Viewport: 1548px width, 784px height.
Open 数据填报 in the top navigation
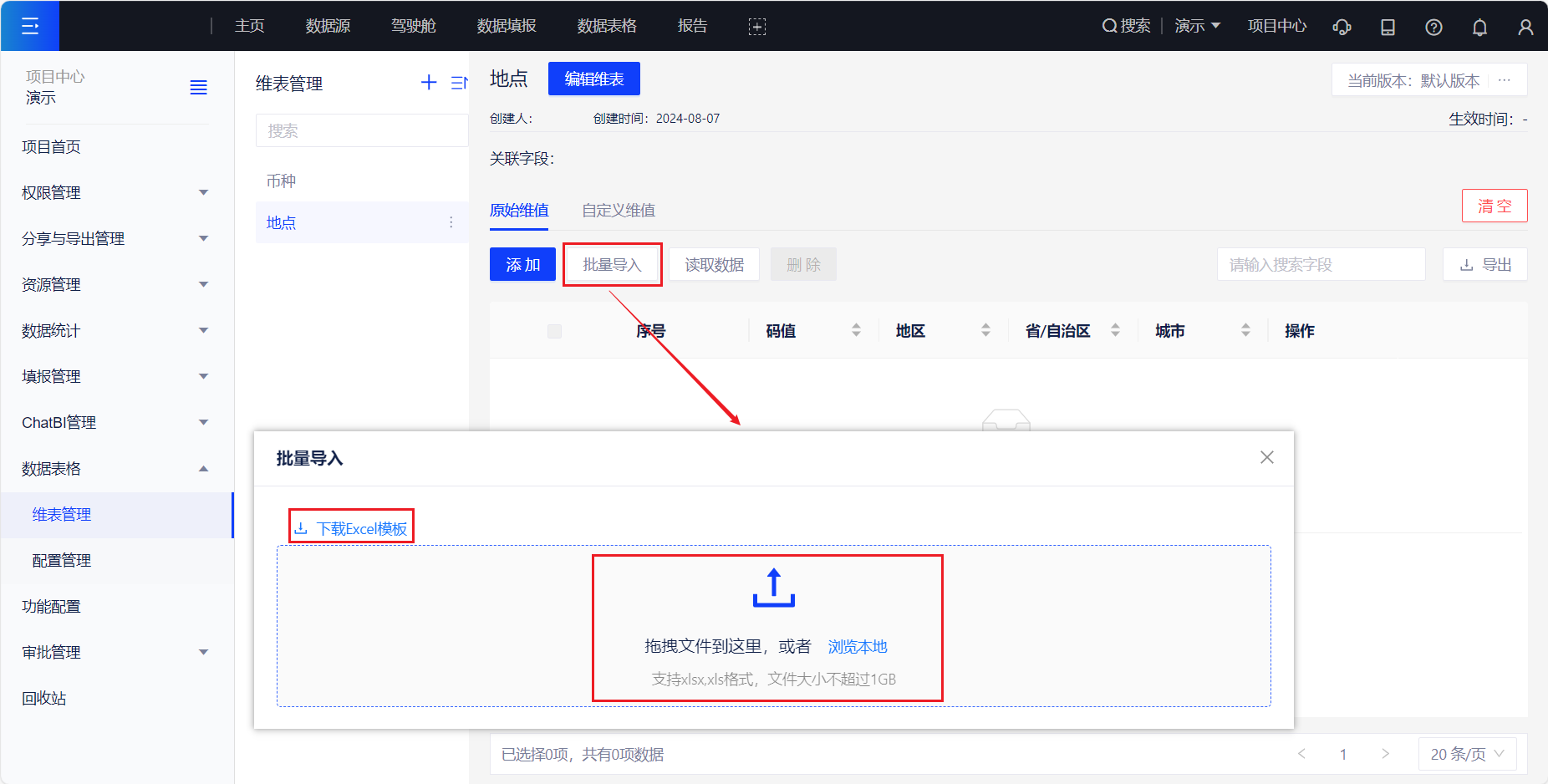pos(507,26)
